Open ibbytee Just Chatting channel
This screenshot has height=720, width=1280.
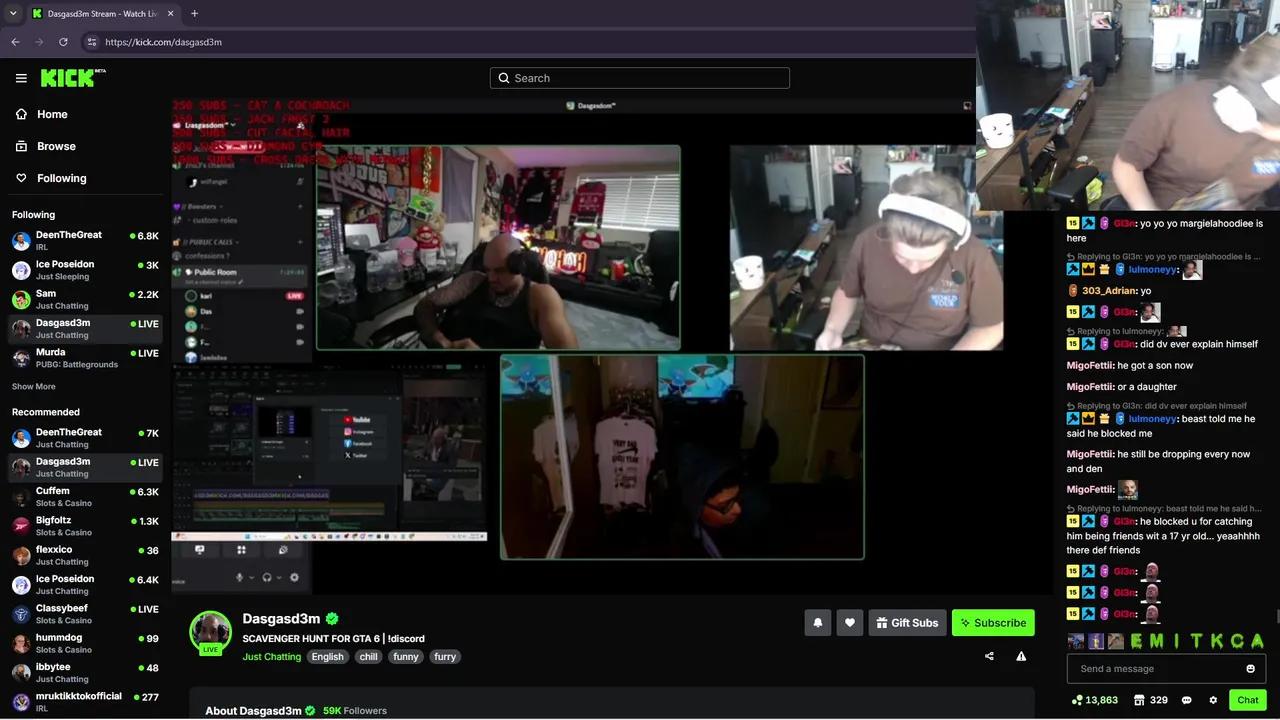pyautogui.click(x=86, y=673)
